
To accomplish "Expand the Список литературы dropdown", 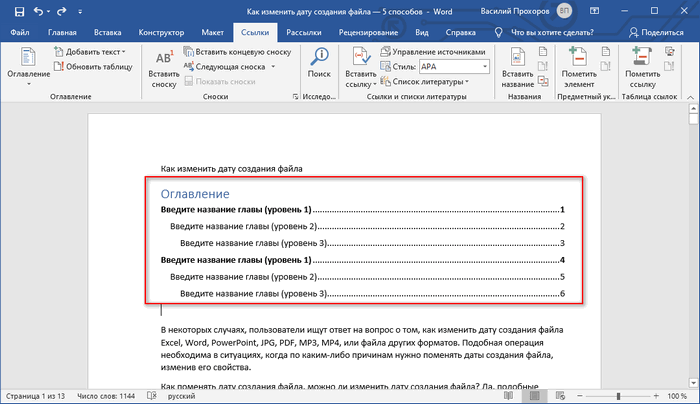I will click(x=425, y=82).
